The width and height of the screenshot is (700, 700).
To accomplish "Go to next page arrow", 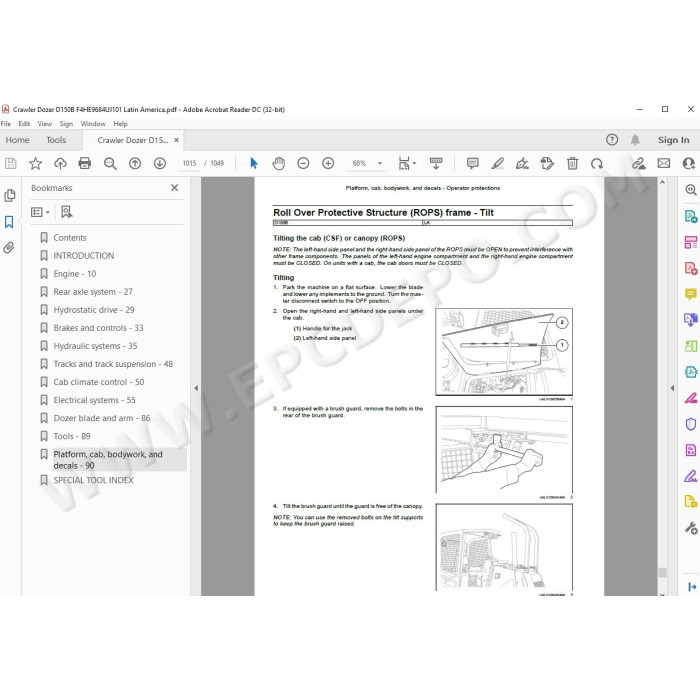I will pos(160,163).
